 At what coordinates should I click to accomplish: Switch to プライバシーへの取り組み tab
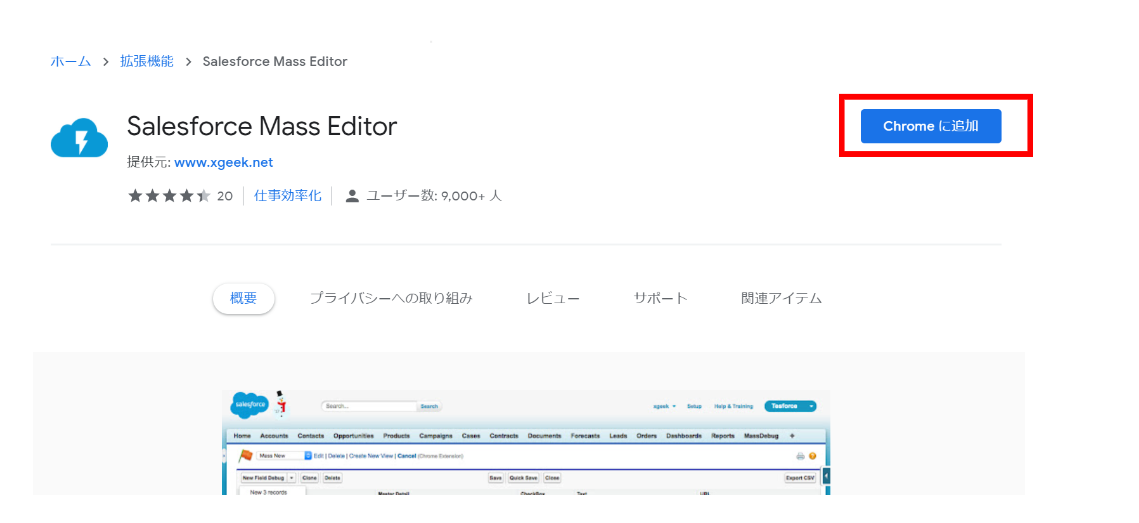(391, 299)
